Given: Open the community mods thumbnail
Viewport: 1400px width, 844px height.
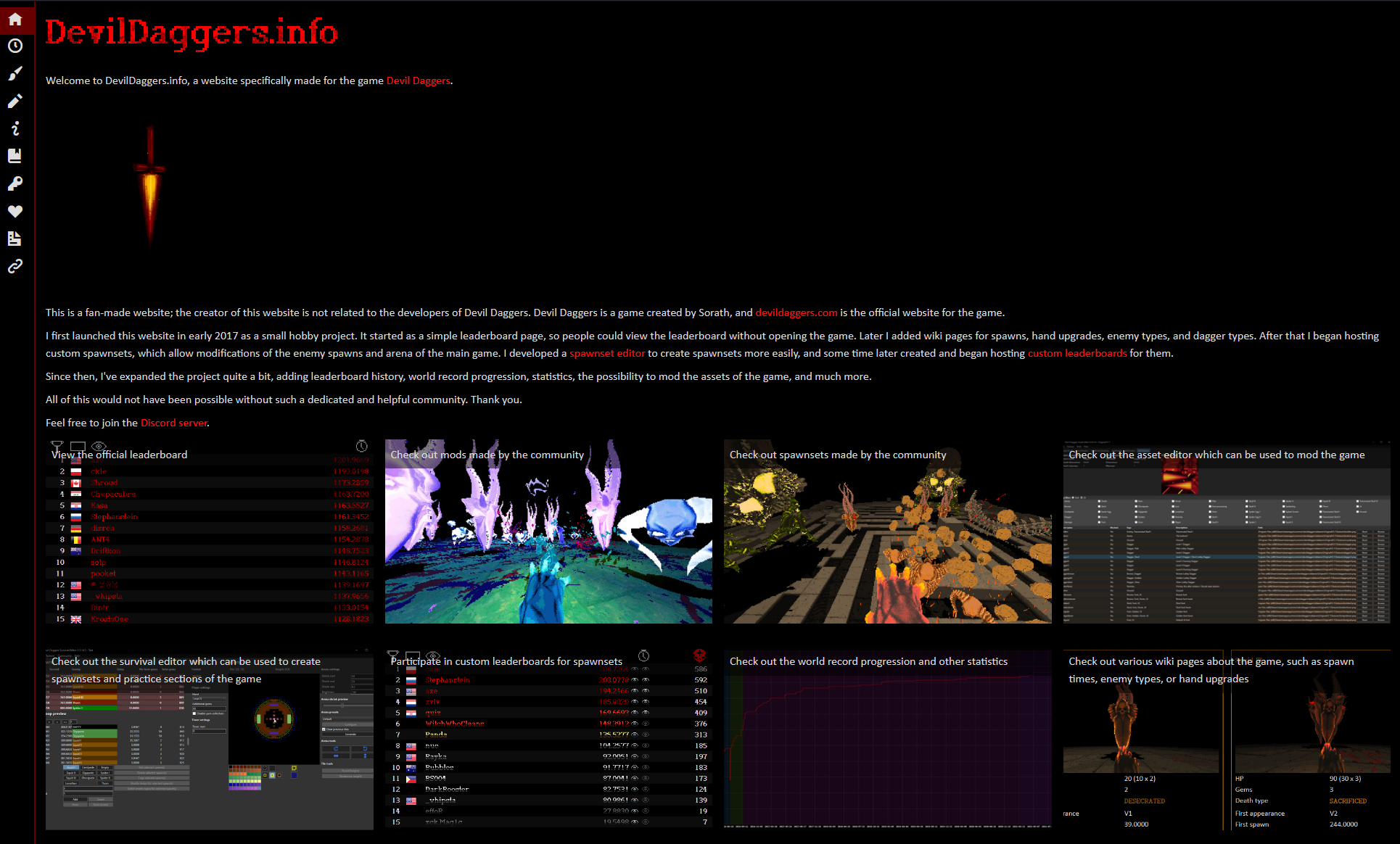Looking at the screenshot, I should pyautogui.click(x=548, y=531).
